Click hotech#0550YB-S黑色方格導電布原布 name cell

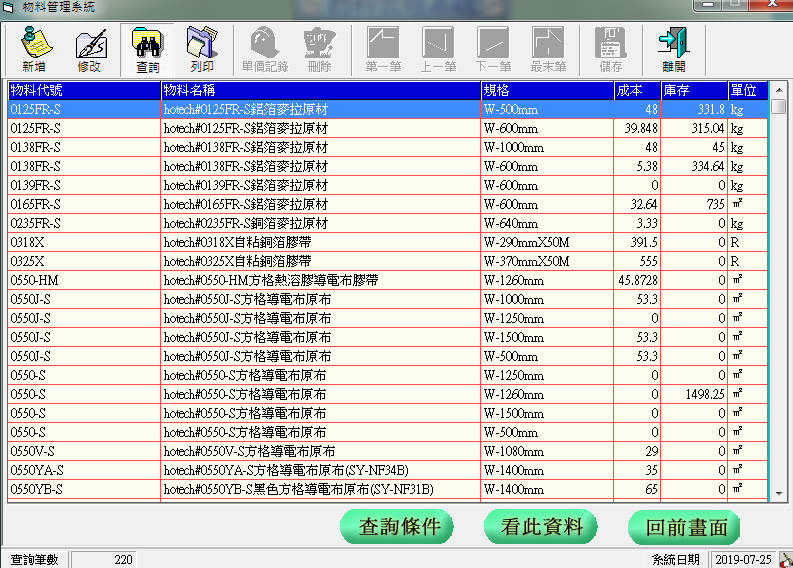tap(321, 489)
